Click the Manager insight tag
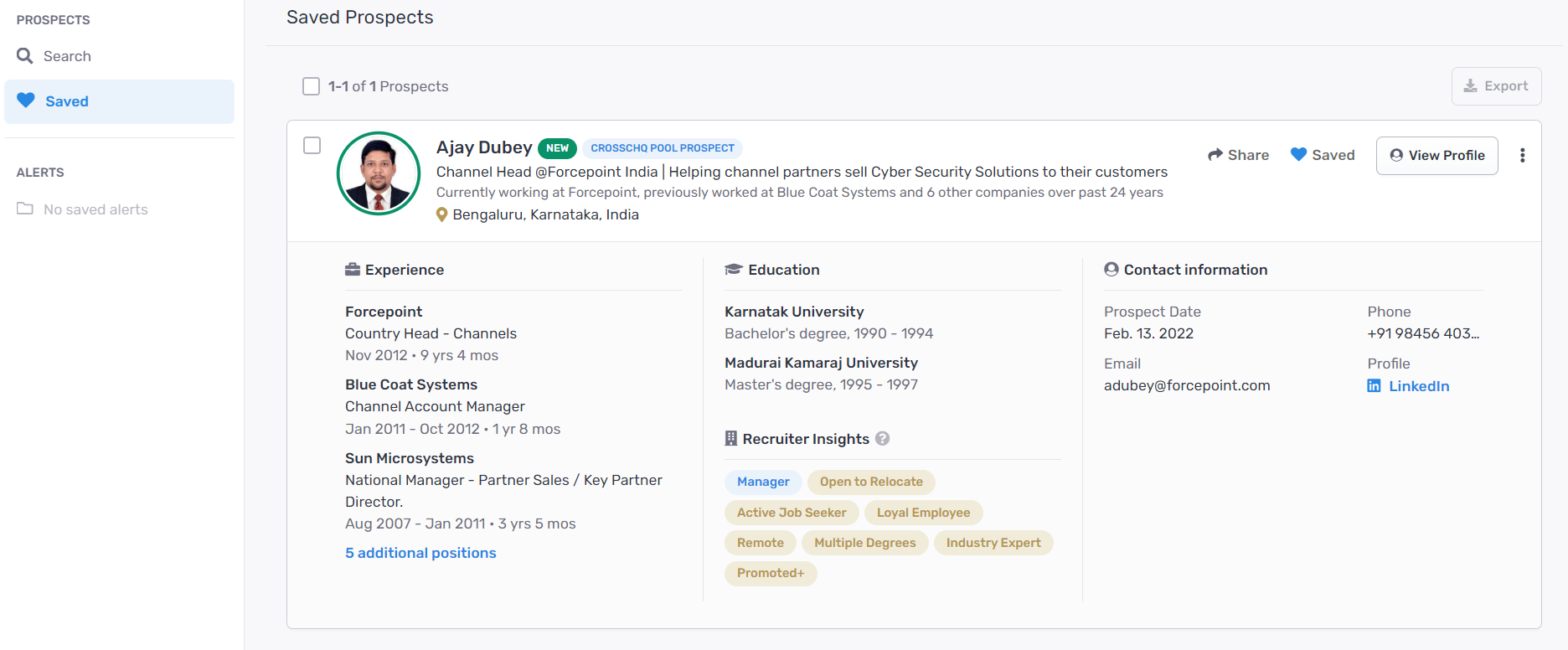1568x650 pixels. pyautogui.click(x=763, y=482)
